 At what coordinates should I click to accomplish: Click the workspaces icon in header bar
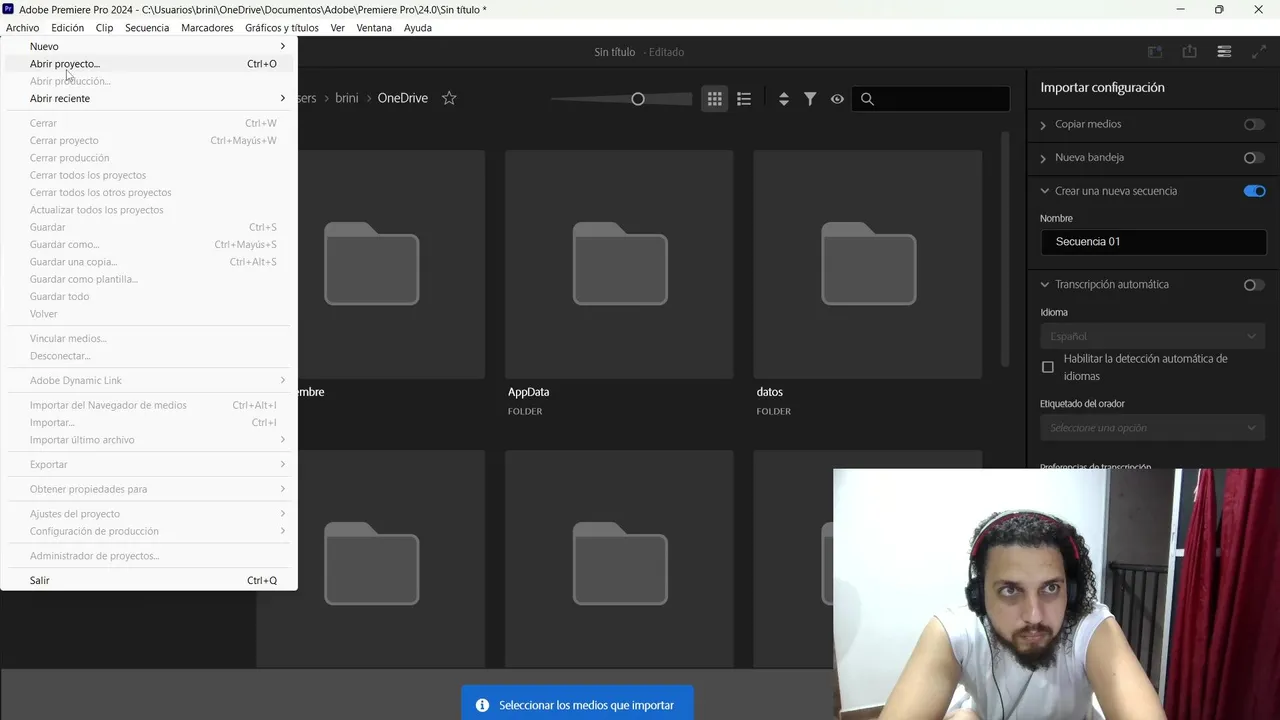(x=1155, y=52)
